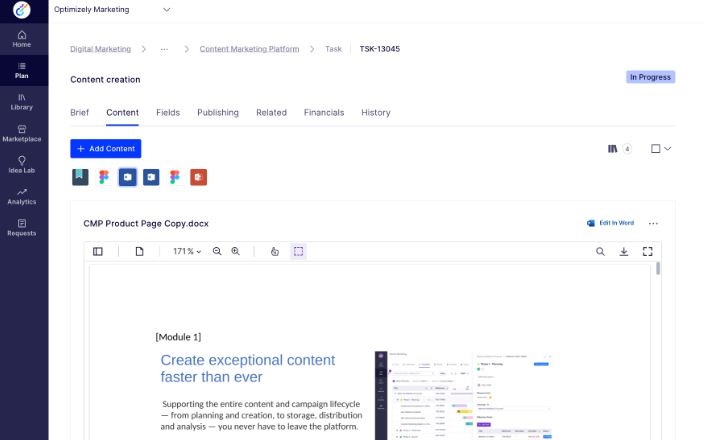Switch to the Financials tab
The height and width of the screenshot is (440, 704).
pyautogui.click(x=324, y=113)
